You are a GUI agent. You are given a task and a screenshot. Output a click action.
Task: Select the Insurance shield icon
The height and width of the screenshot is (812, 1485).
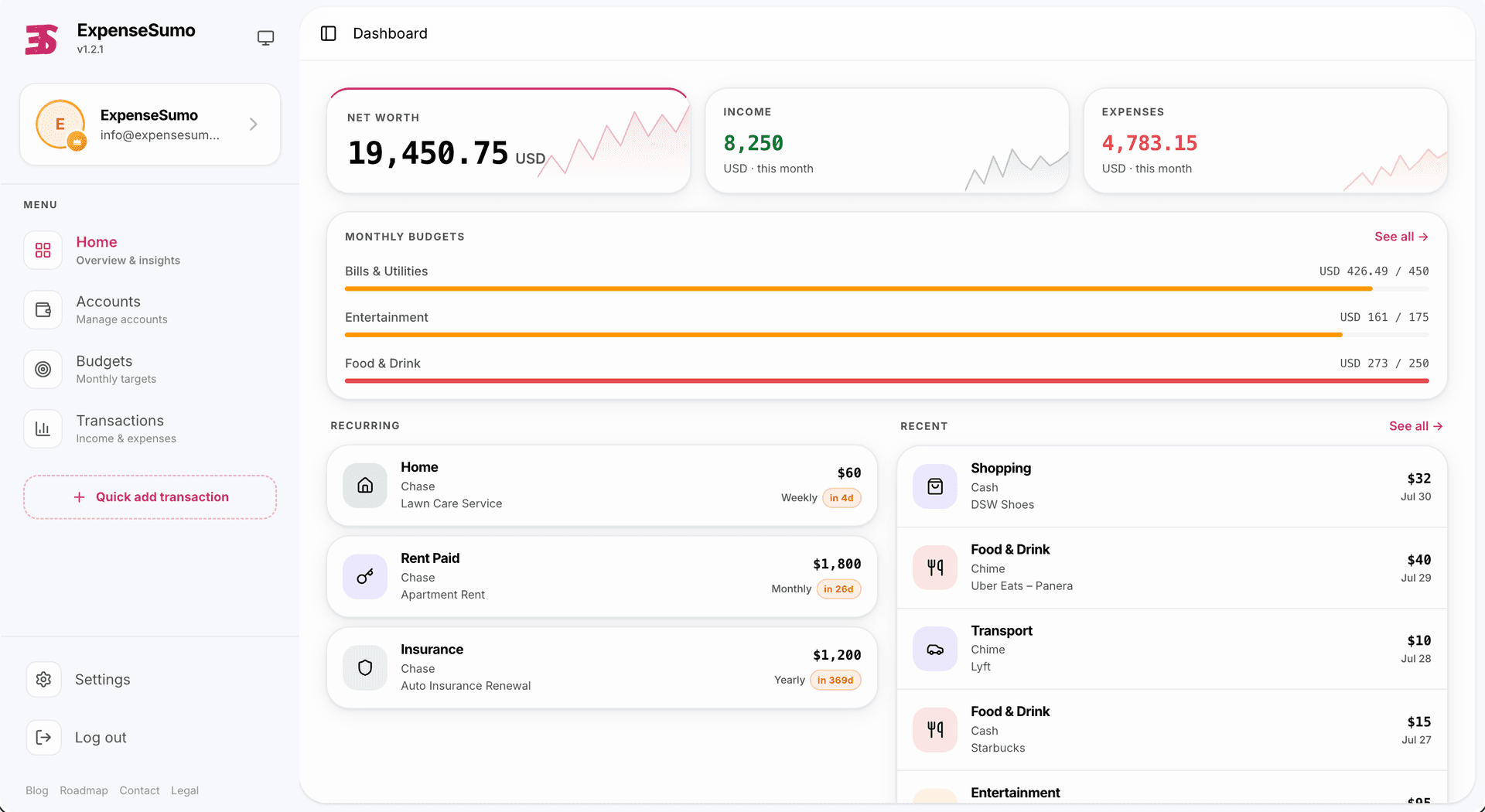tap(365, 667)
